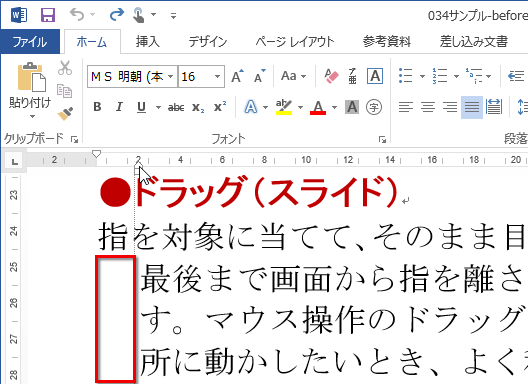The image size is (528, 384).
Task: Switch to the 参考資料 tab
Action: point(387,42)
